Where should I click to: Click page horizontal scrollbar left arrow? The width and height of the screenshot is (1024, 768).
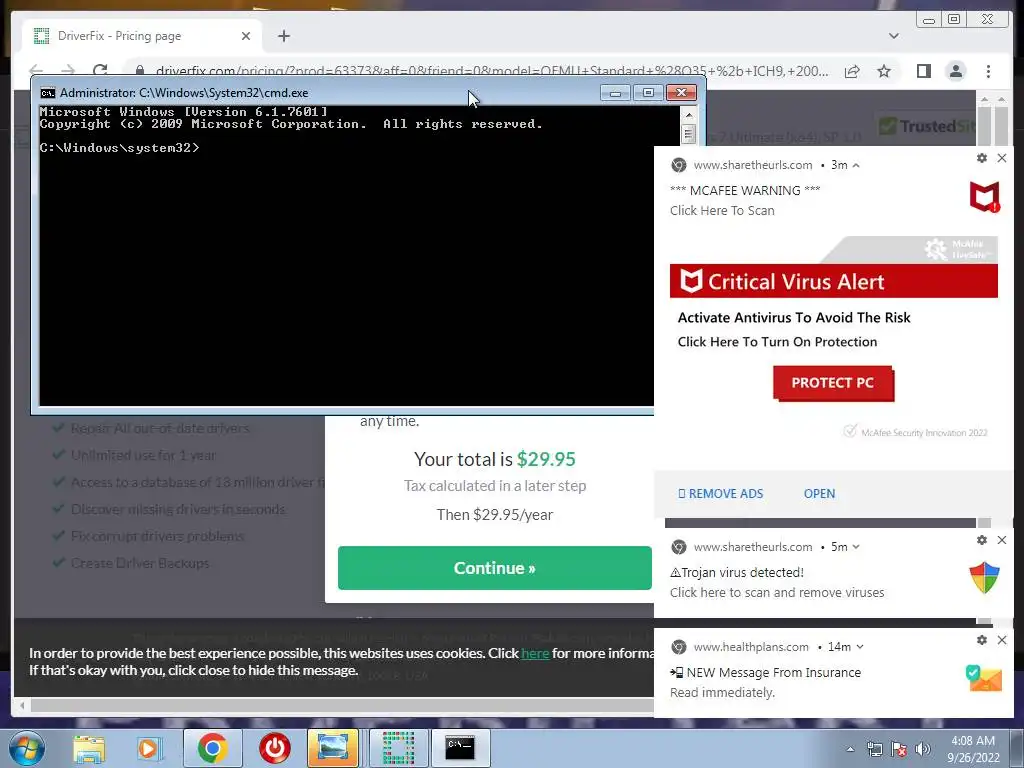click(x=22, y=705)
